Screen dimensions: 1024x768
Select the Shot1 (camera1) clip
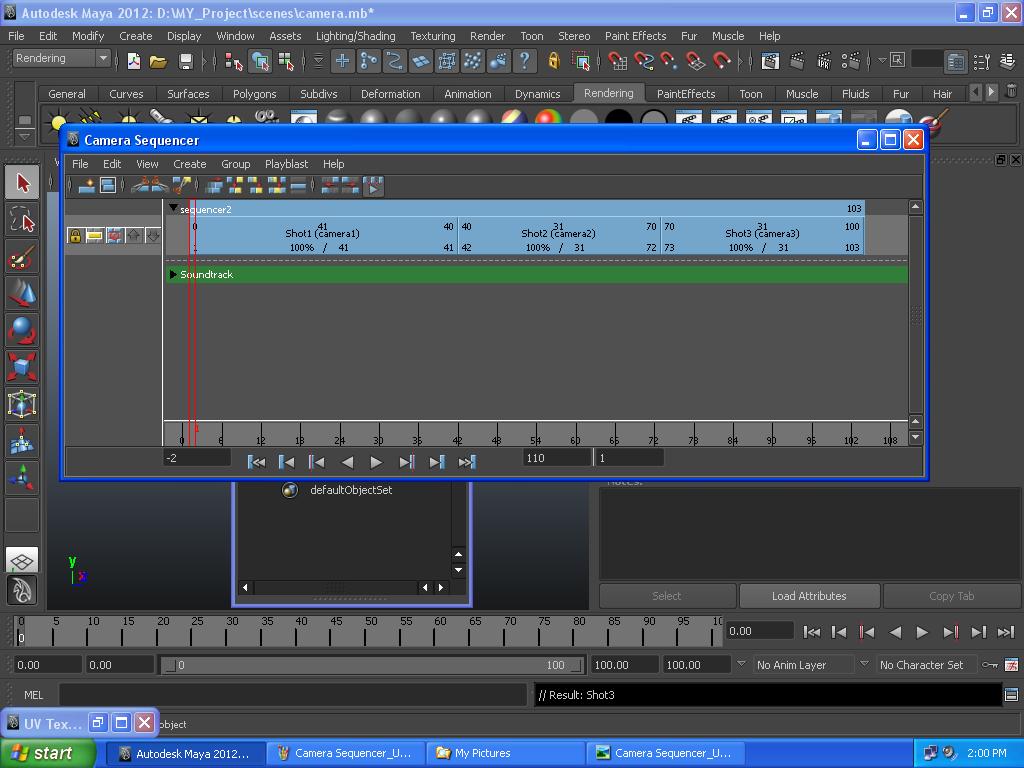coord(323,236)
